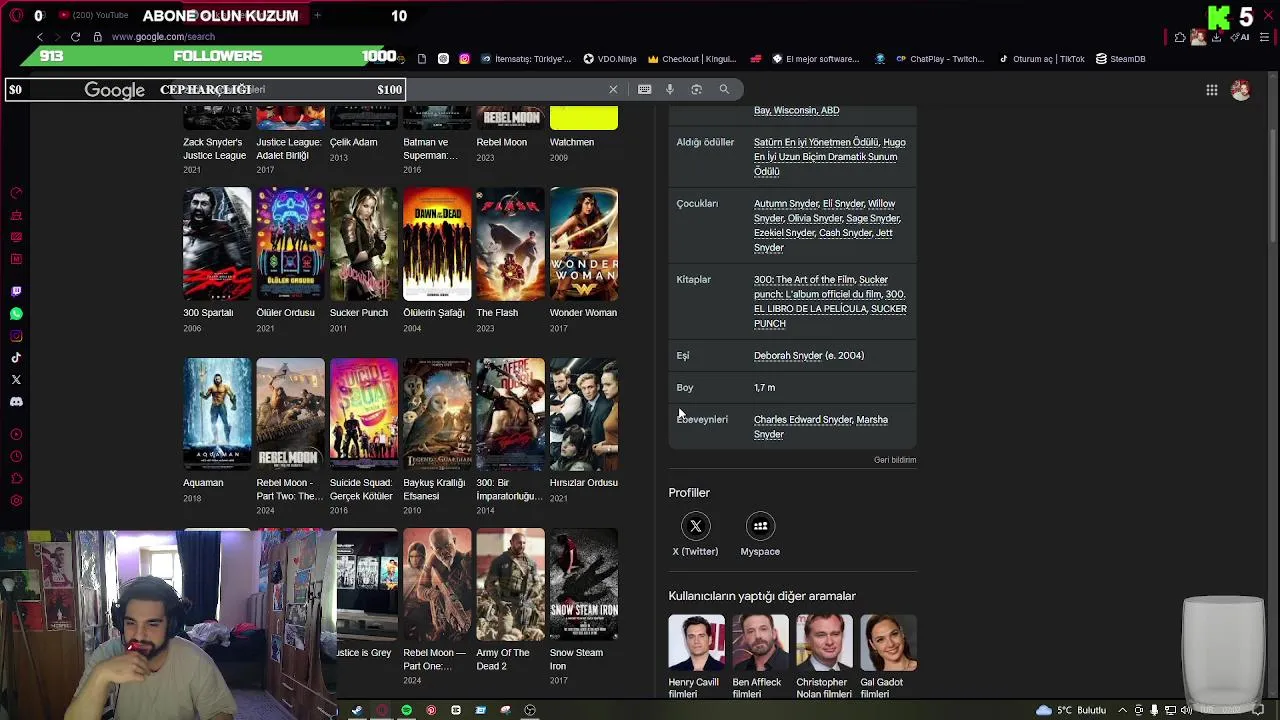Screen dimensions: 1280x720
Task: Open GX Control speedometer in sidebar
Action: (x=16, y=193)
